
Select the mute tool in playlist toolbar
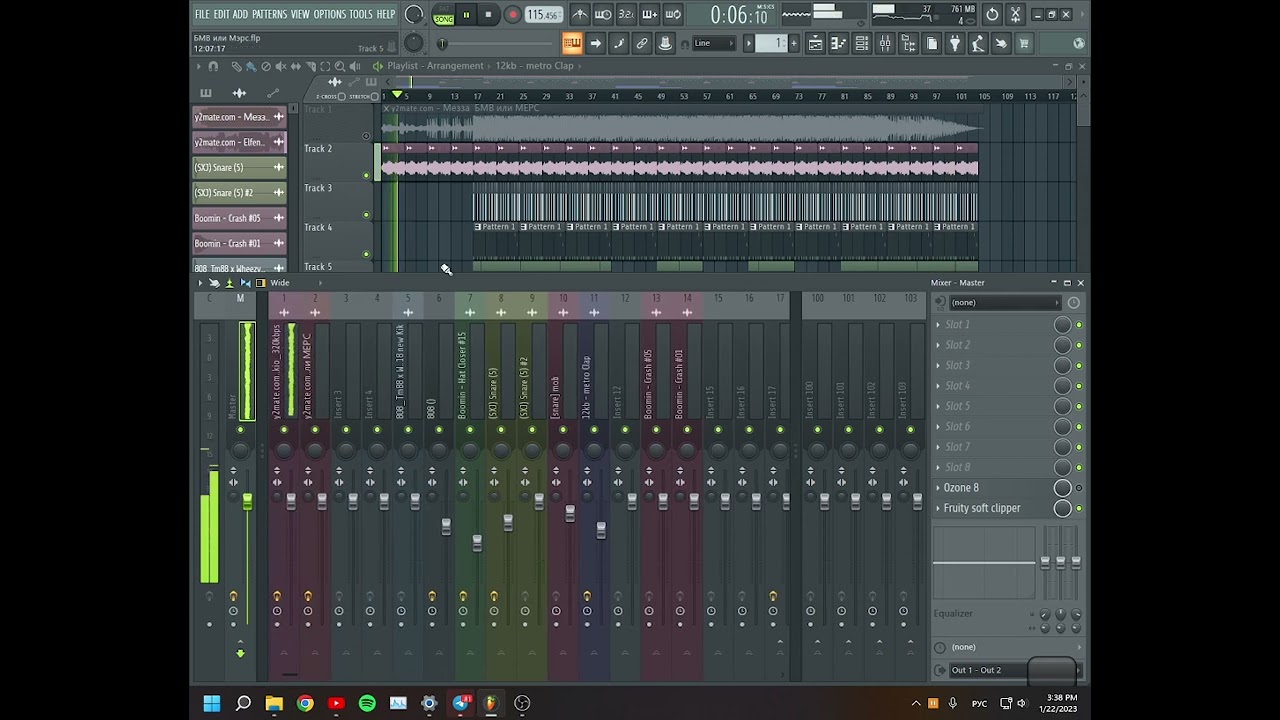pyautogui.click(x=281, y=66)
